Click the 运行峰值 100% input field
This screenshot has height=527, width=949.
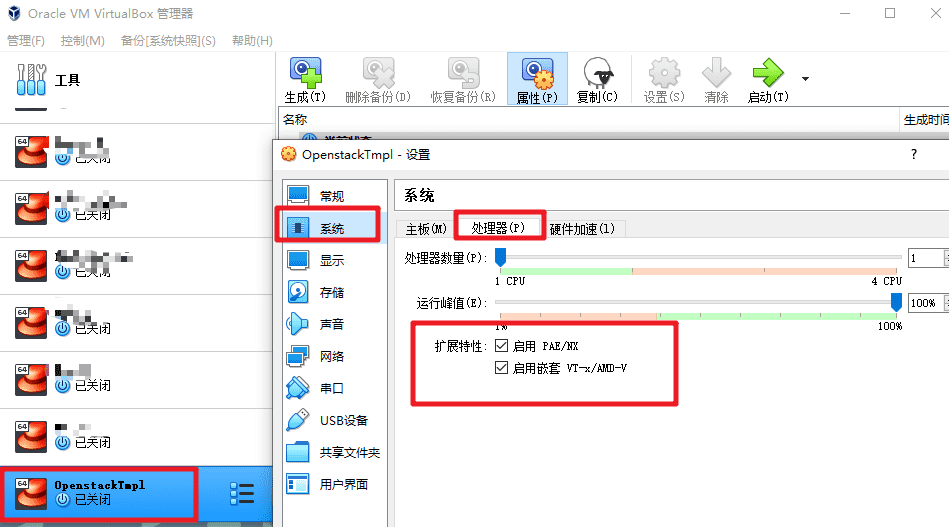[926, 303]
